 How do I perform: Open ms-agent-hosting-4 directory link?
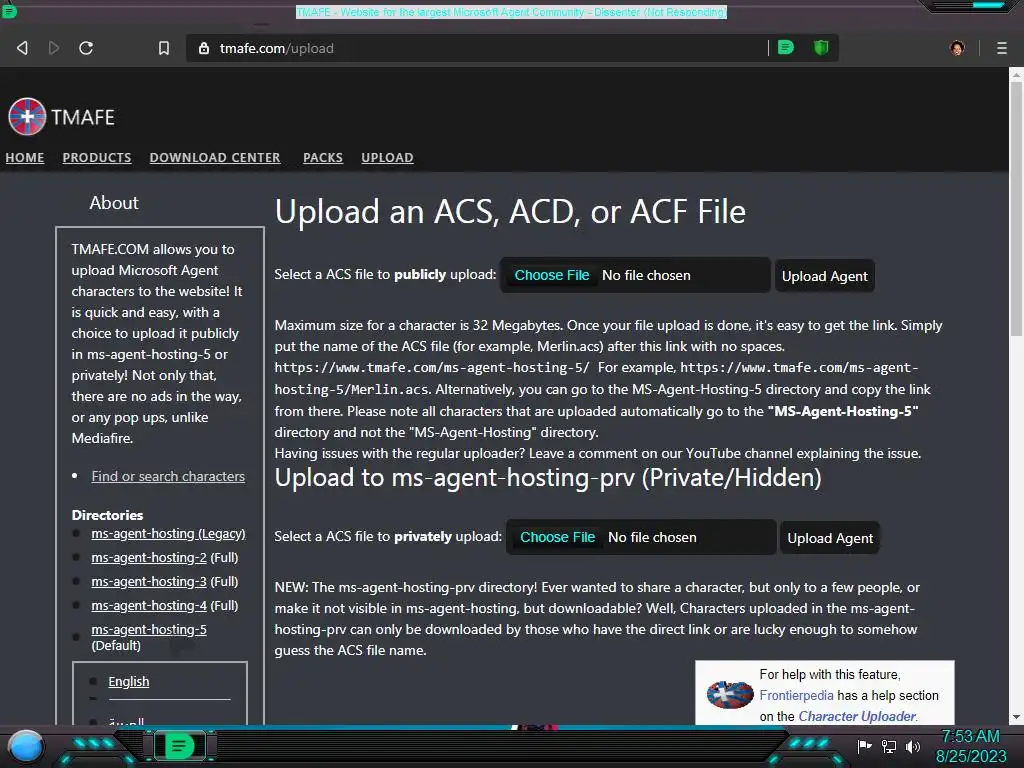149,606
